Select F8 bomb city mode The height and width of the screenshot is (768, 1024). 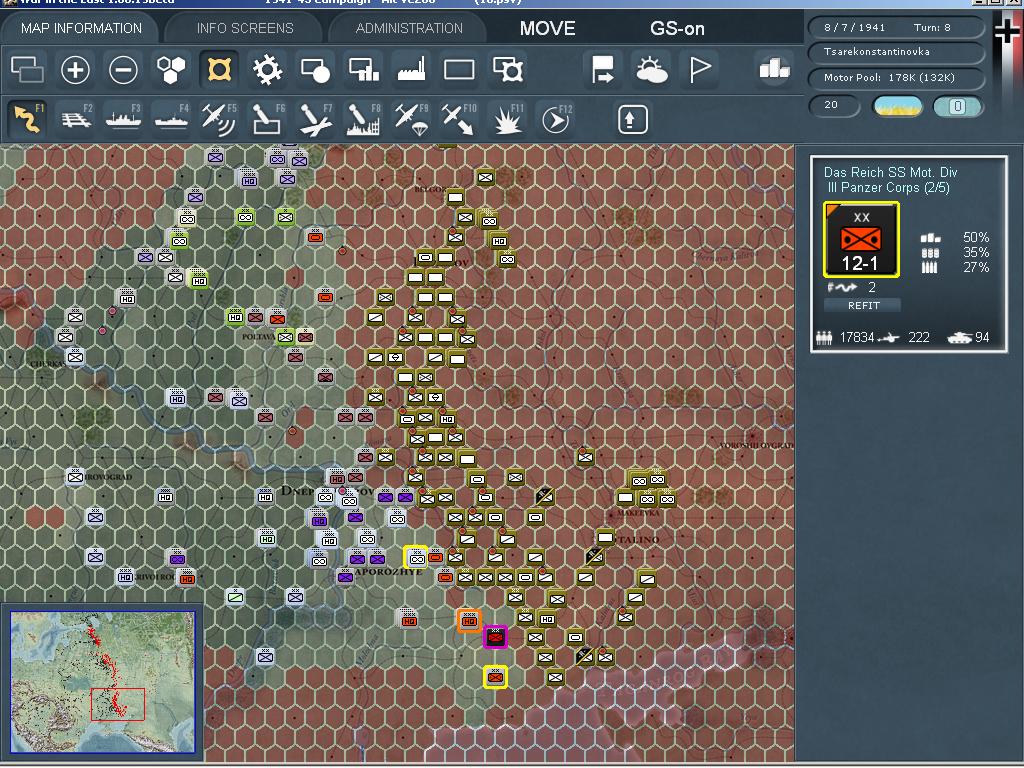coord(364,119)
